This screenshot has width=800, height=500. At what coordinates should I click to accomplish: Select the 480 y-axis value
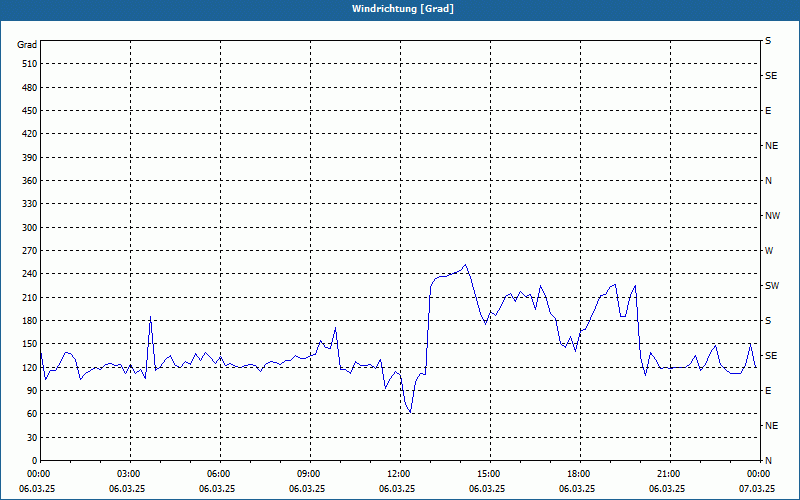coord(30,88)
